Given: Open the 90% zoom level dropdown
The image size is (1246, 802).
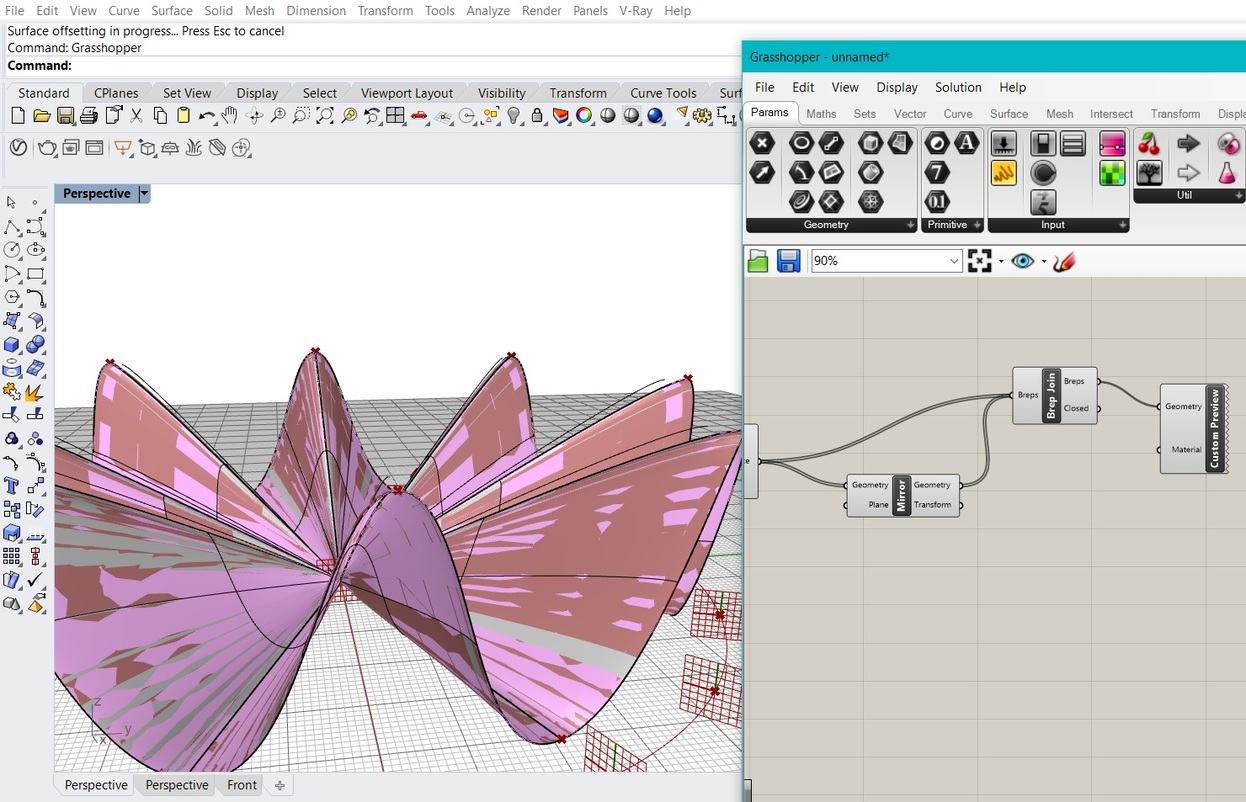Looking at the screenshot, I should 953,262.
